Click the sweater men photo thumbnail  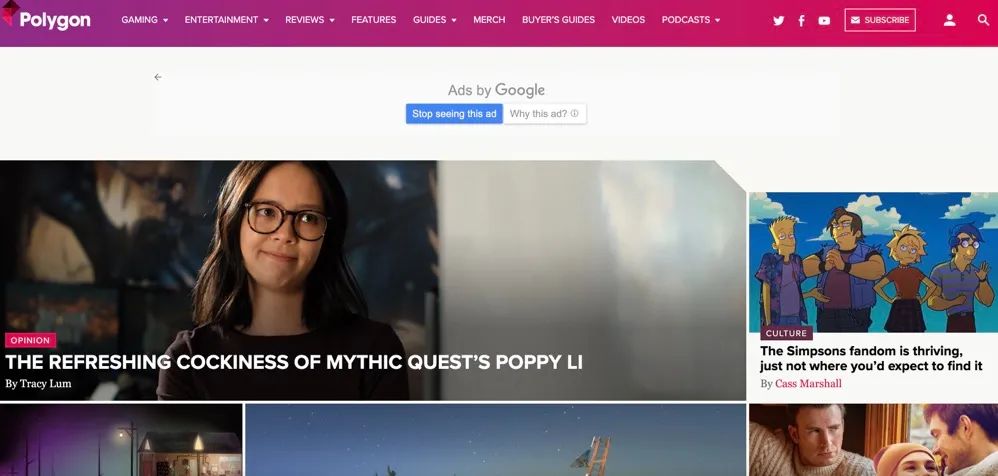[x=873, y=440]
